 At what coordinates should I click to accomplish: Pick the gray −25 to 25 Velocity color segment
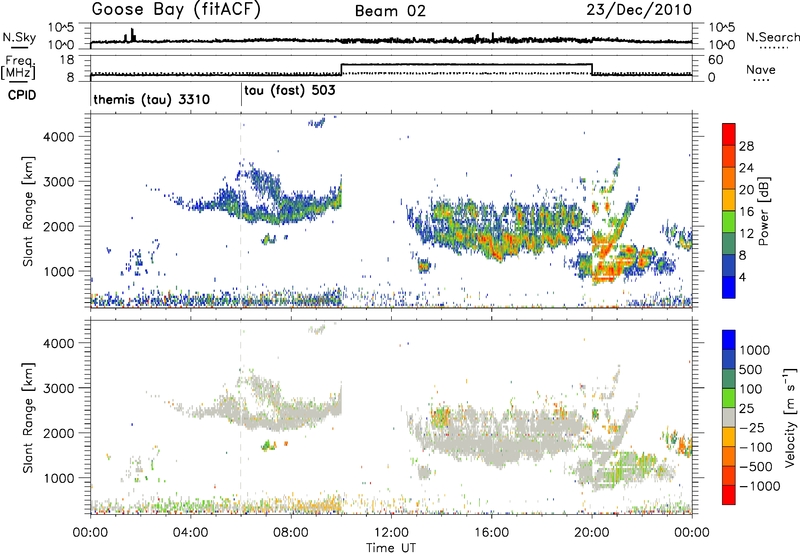point(729,417)
